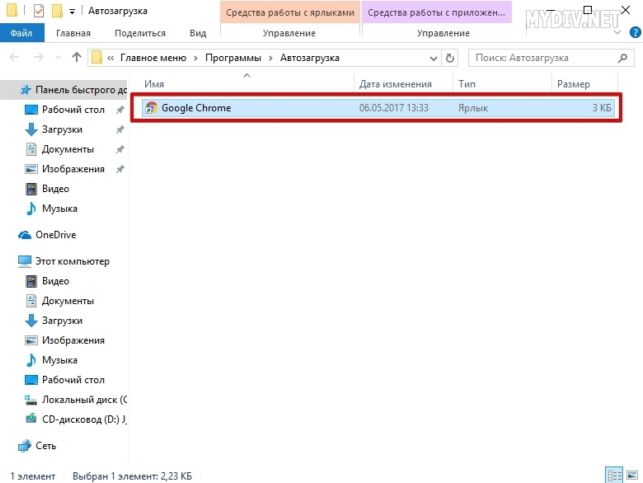Open pinned Рабочий стол under quick access
Viewport: 643px width, 483px height.
pyautogui.click(x=73, y=109)
